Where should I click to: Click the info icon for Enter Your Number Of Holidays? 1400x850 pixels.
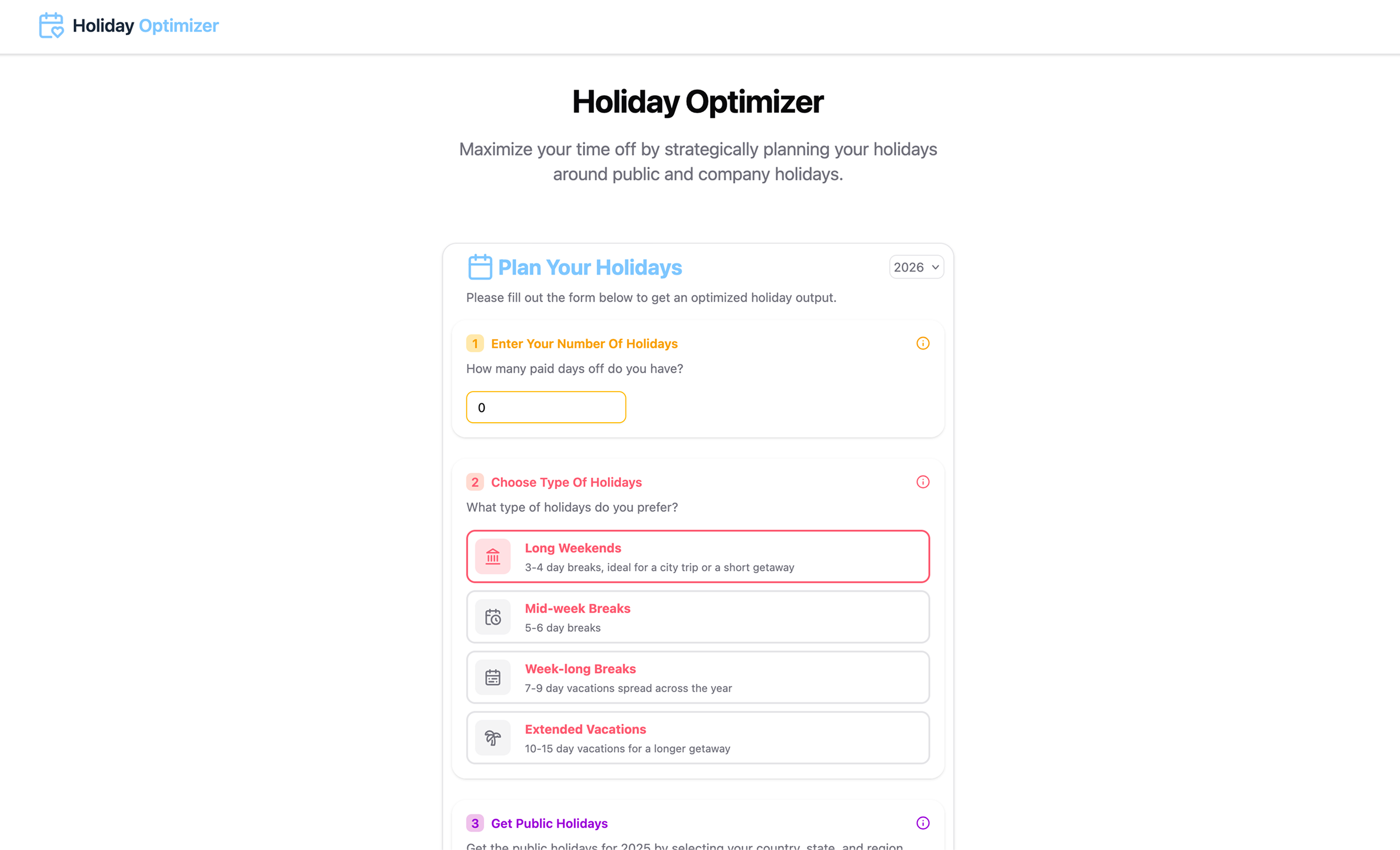tap(922, 343)
